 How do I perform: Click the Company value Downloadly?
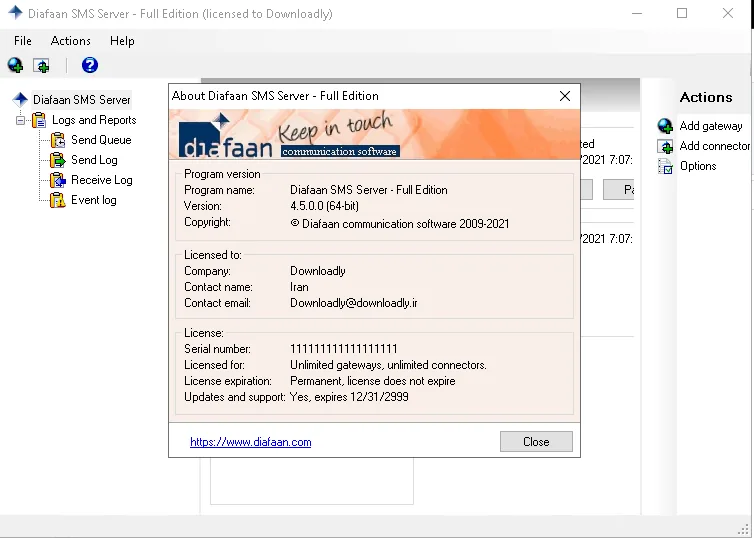317,271
